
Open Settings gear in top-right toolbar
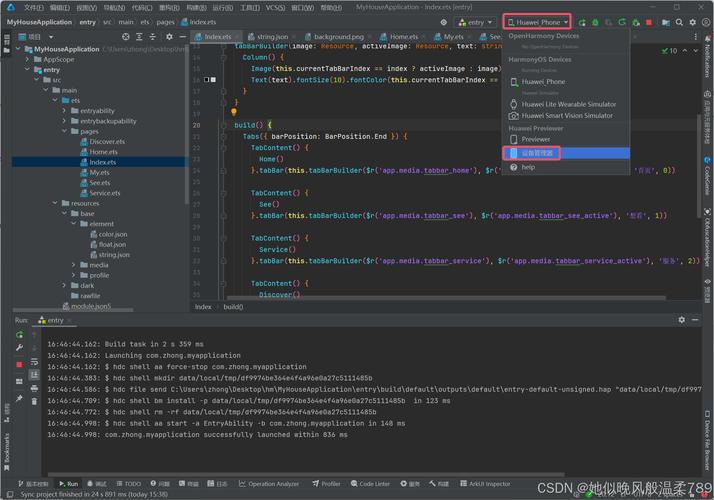[x=693, y=22]
